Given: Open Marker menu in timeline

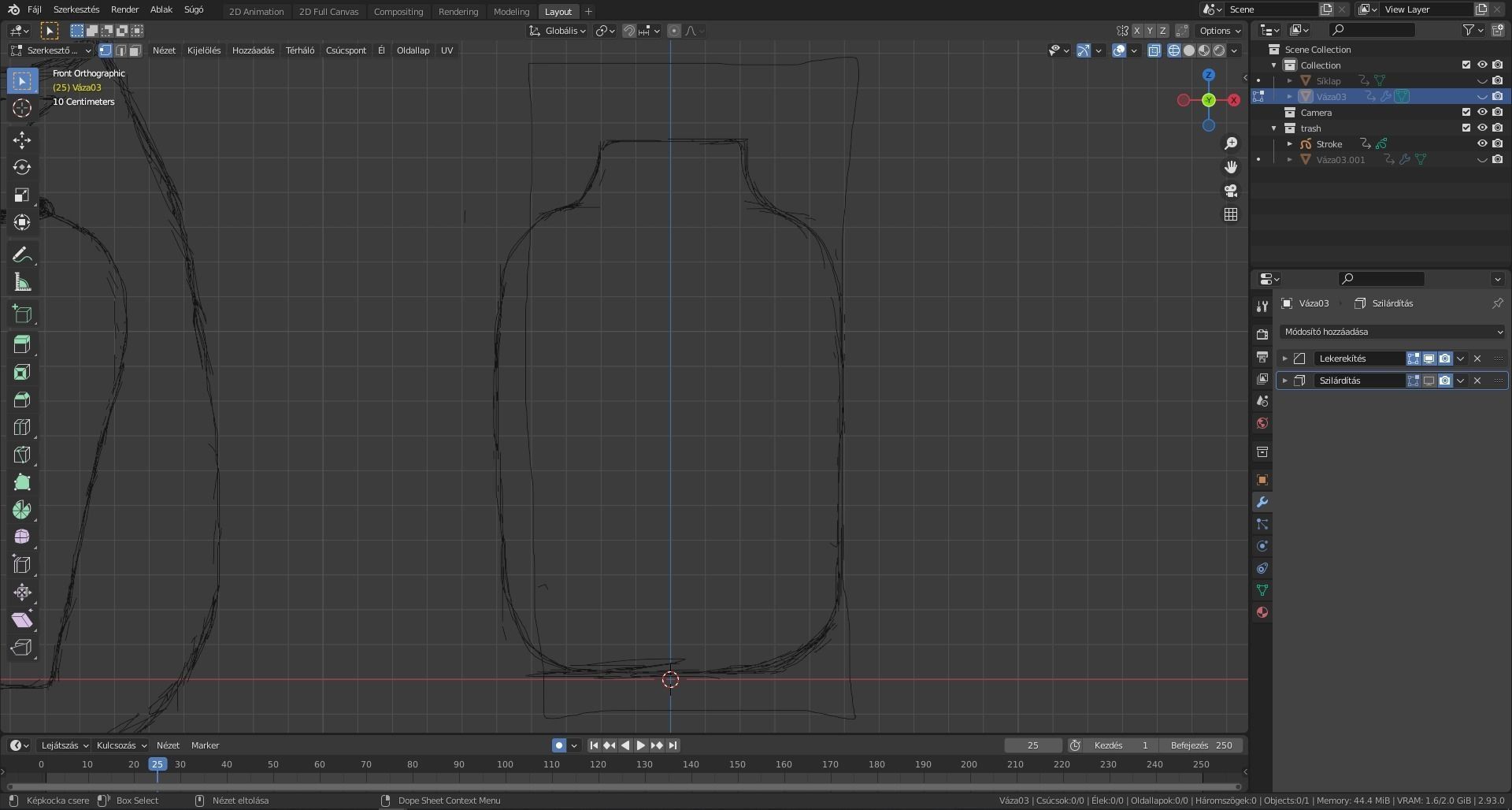Looking at the screenshot, I should [x=205, y=745].
